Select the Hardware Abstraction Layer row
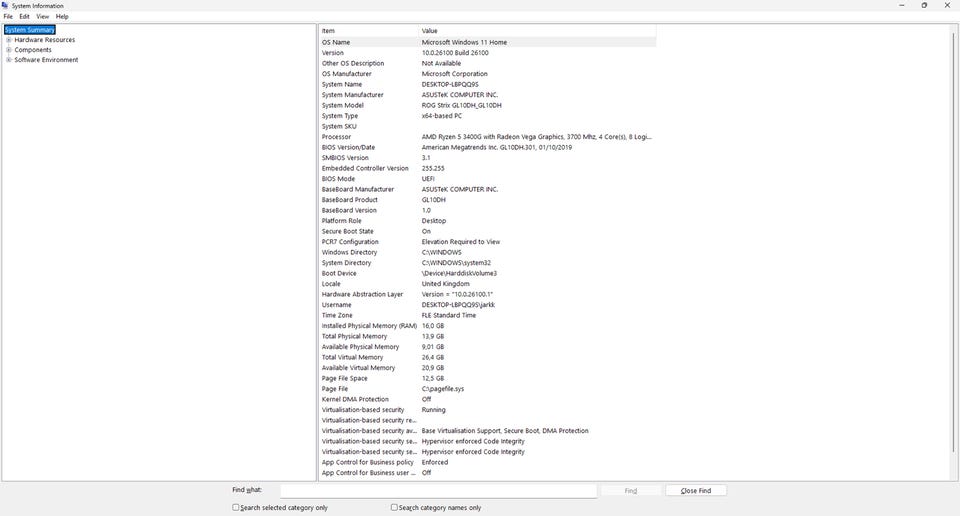Screen dimensions: 960x516 coord(487,294)
